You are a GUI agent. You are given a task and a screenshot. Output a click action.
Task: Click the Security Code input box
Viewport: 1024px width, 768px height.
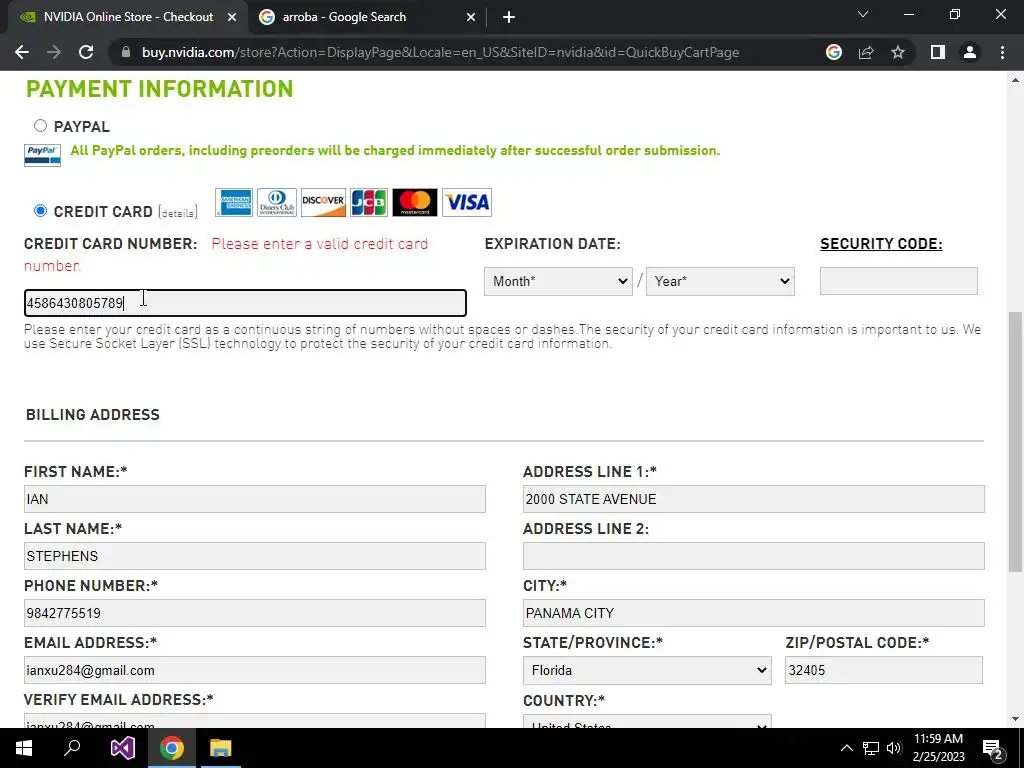pyautogui.click(x=899, y=281)
